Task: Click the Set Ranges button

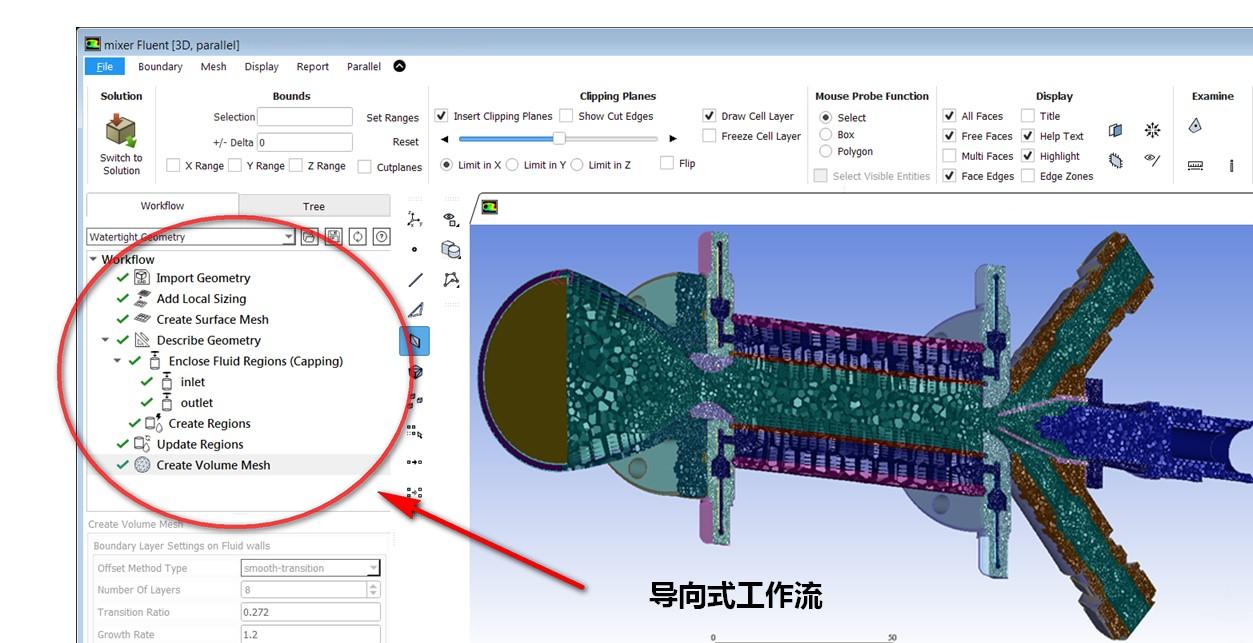Action: pyautogui.click(x=391, y=117)
